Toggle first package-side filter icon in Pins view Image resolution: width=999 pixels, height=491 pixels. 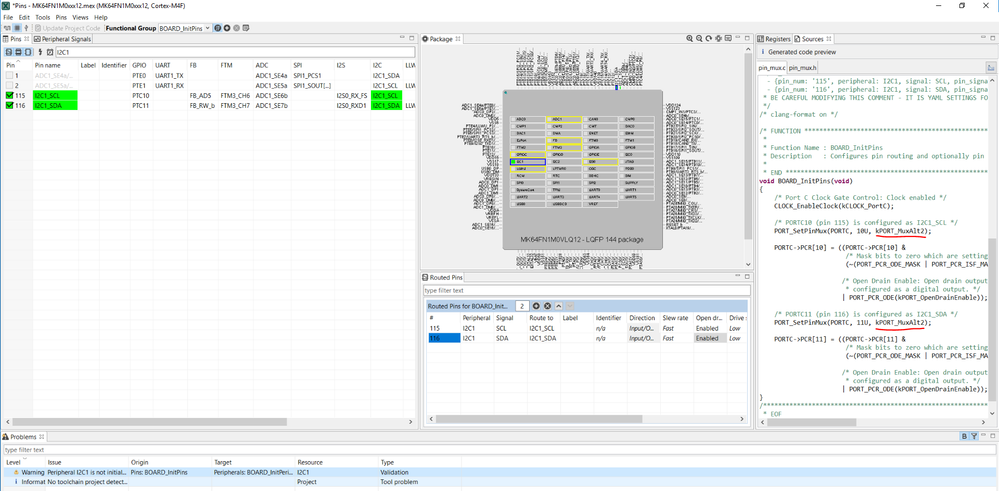coord(9,52)
